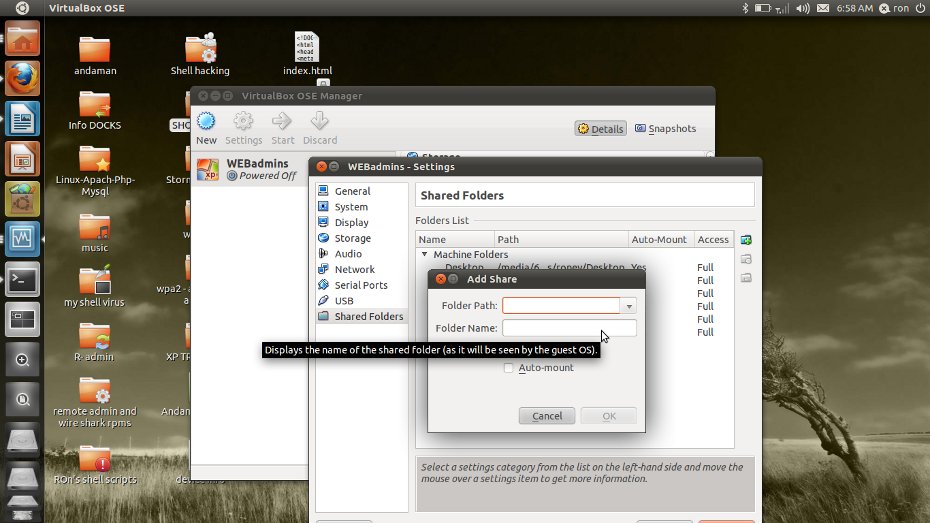Screen dimensions: 930x523
Task: Select the Shell hacking desktop folder
Action: coord(200,55)
